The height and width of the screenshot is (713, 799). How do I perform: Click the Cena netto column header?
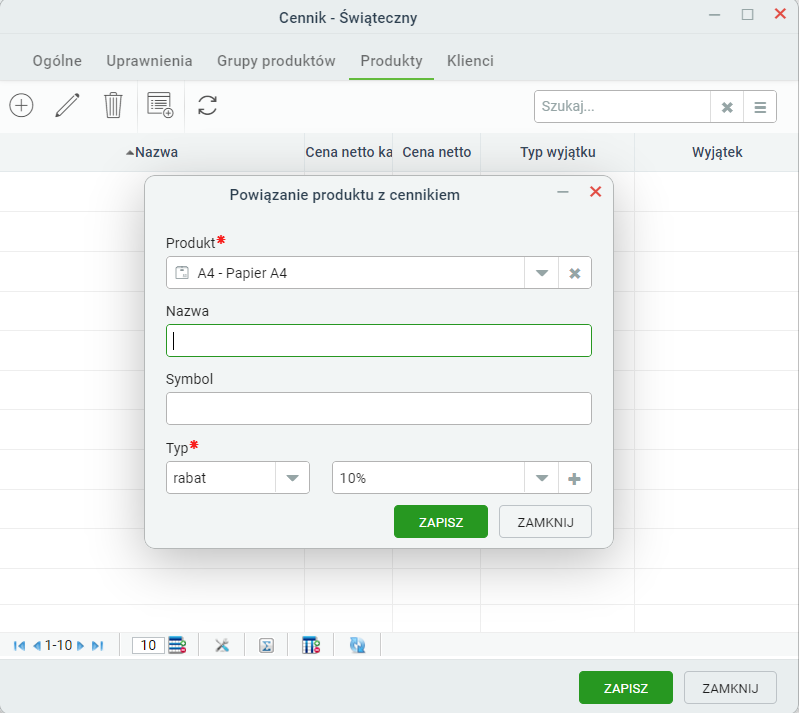click(x=437, y=152)
